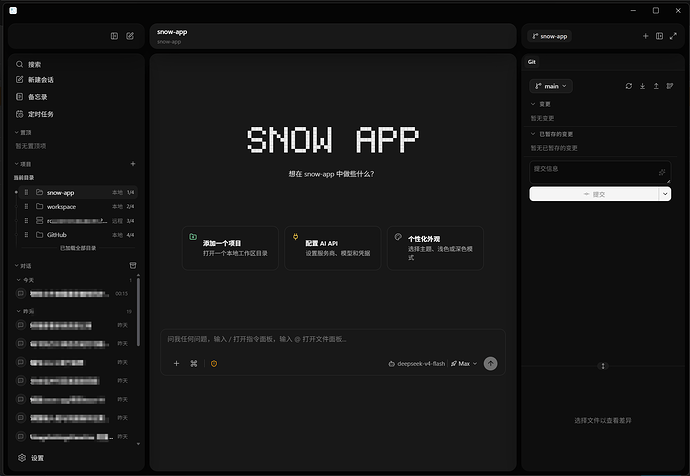Click the git history list icon
The width and height of the screenshot is (690, 476).
(x=670, y=86)
